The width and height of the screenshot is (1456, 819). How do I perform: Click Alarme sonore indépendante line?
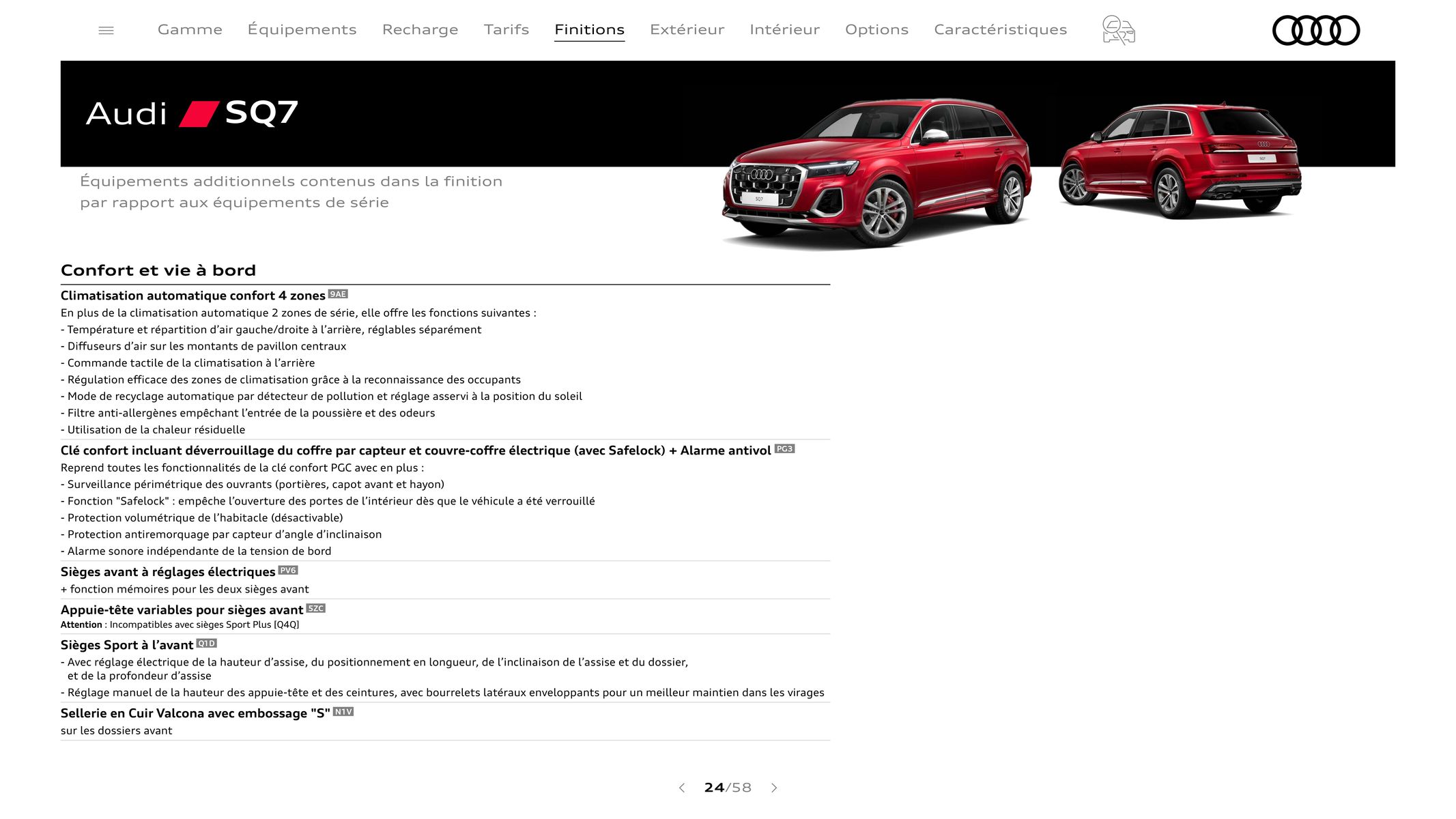(x=196, y=551)
